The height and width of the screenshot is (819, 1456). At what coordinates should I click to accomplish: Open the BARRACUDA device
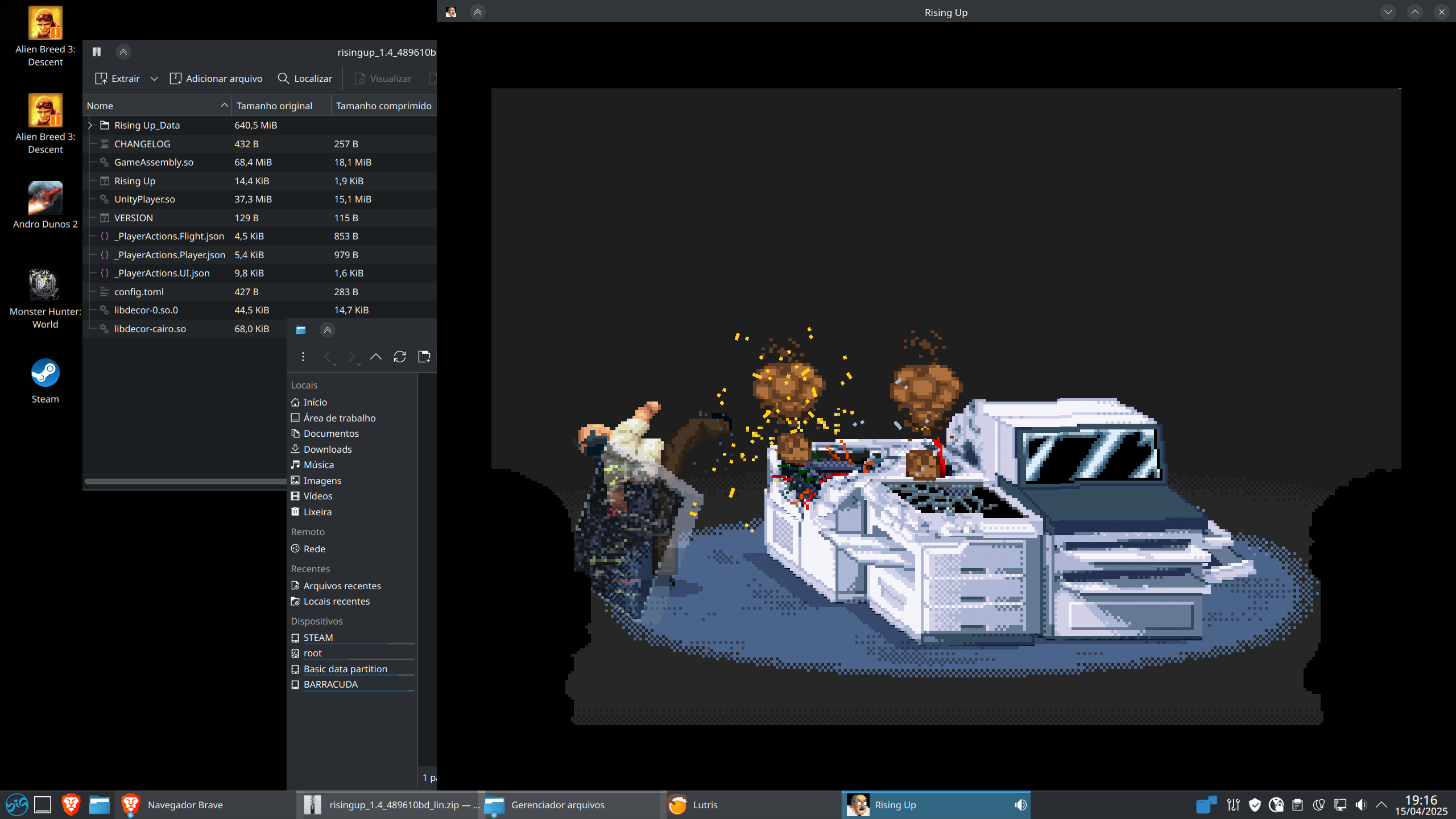[352, 684]
